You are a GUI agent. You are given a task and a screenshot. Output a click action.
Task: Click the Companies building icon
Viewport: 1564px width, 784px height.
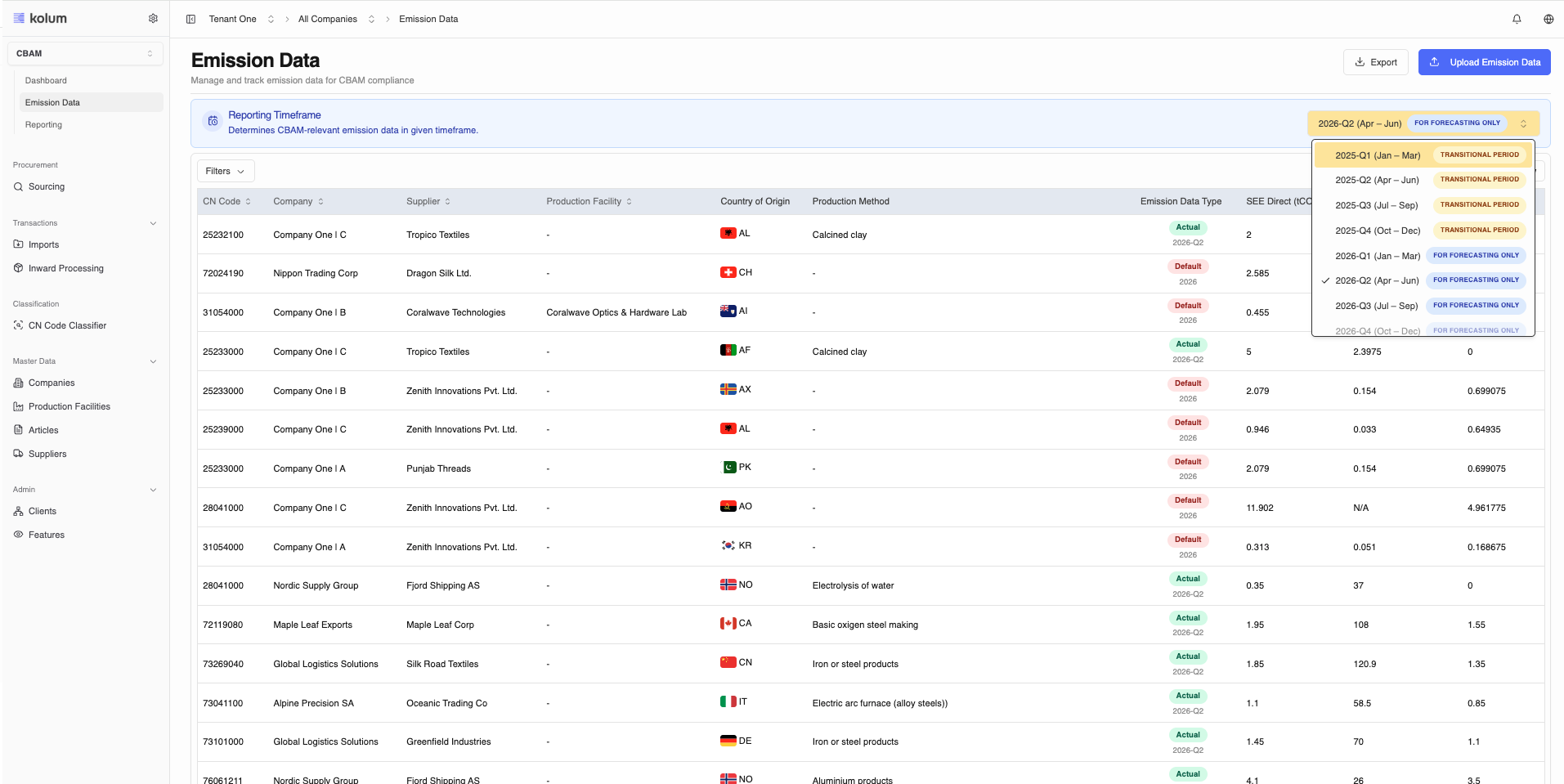click(x=18, y=383)
